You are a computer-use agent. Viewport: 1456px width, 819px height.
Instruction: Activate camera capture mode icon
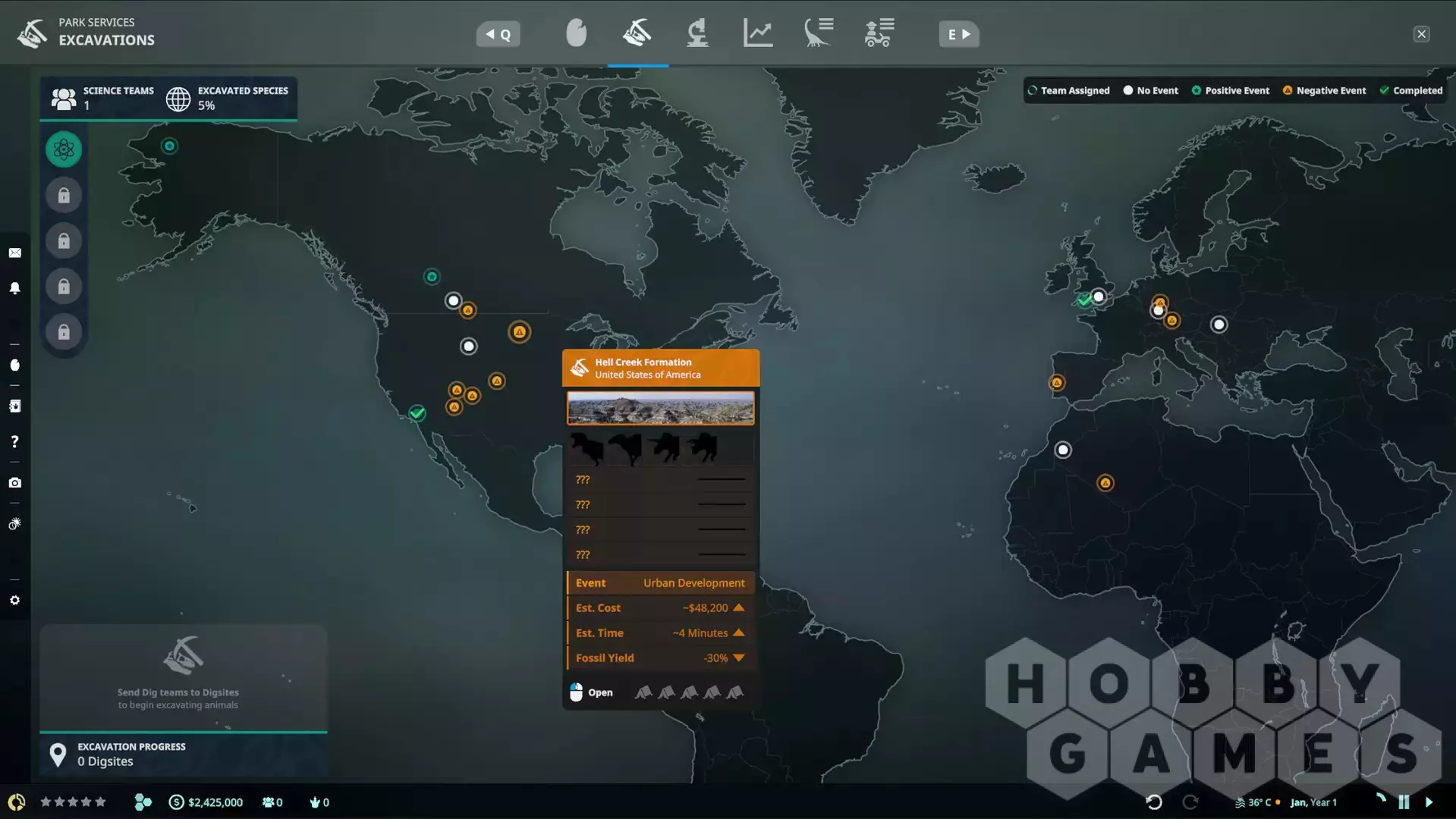[x=15, y=483]
